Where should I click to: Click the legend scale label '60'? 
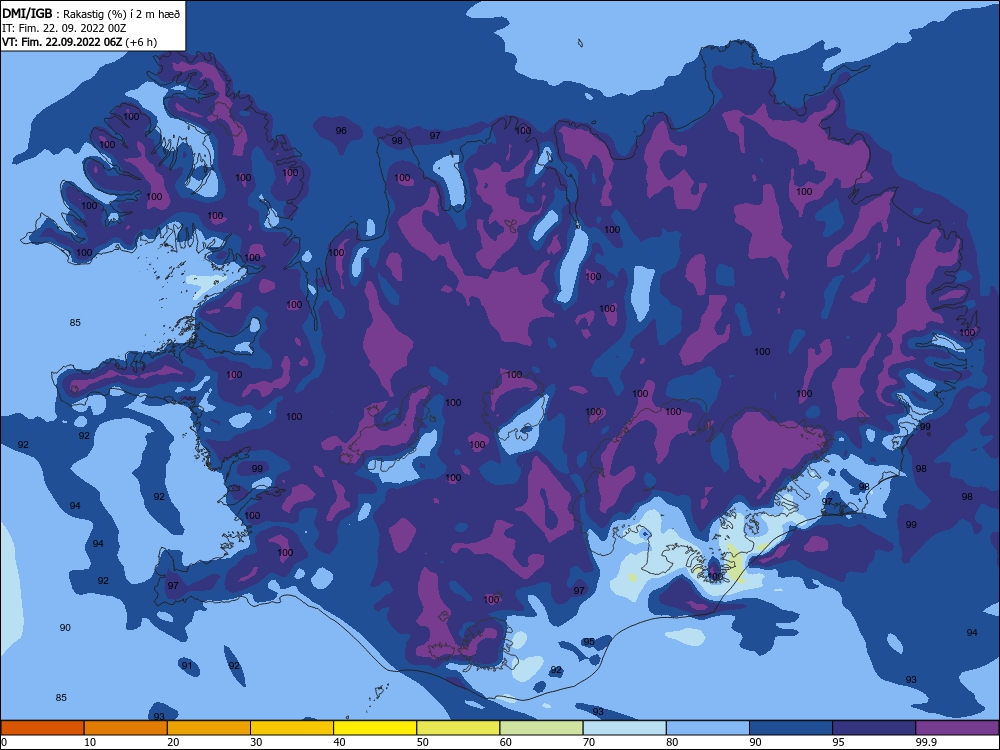click(506, 742)
